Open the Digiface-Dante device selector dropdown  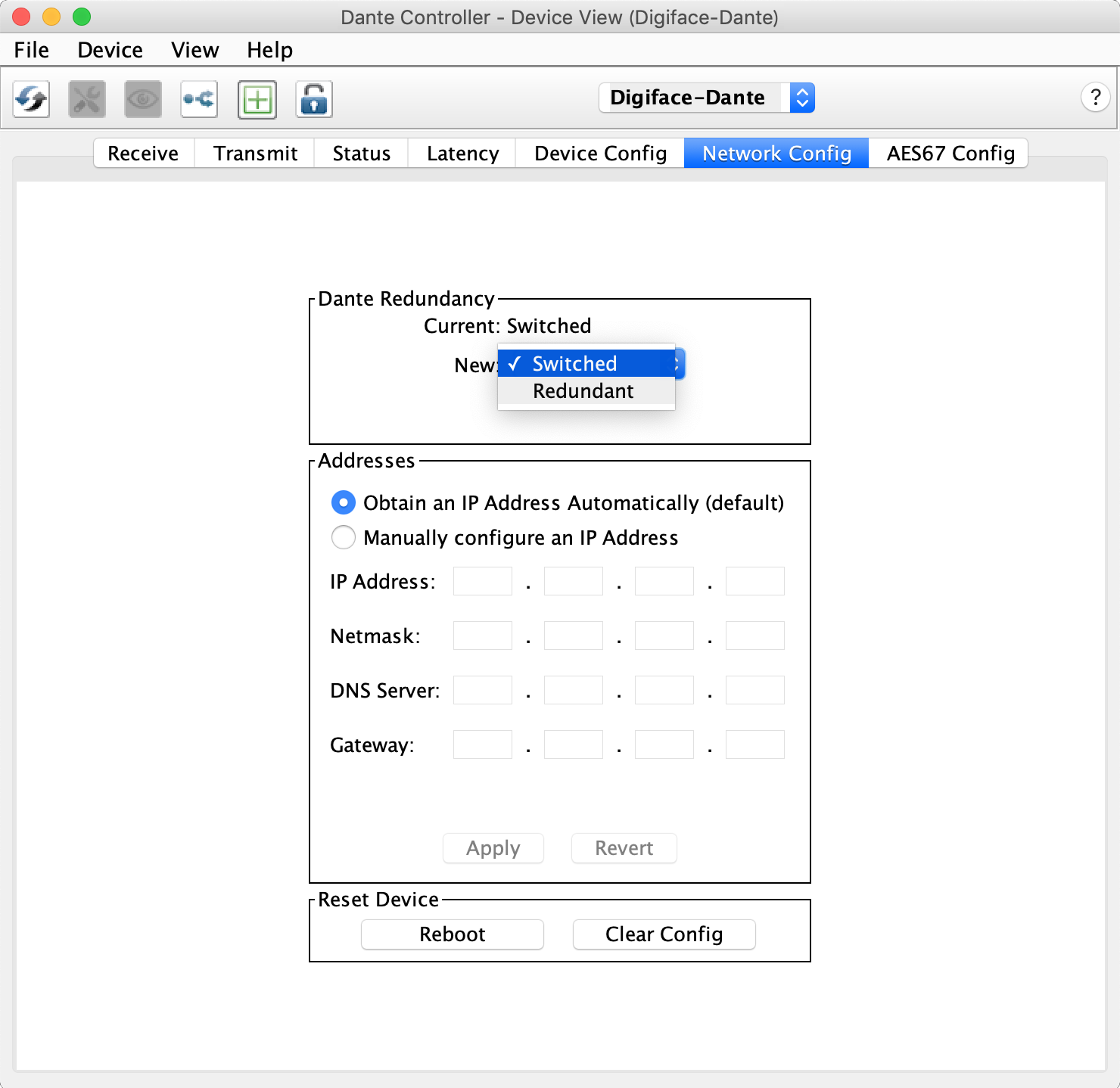706,98
